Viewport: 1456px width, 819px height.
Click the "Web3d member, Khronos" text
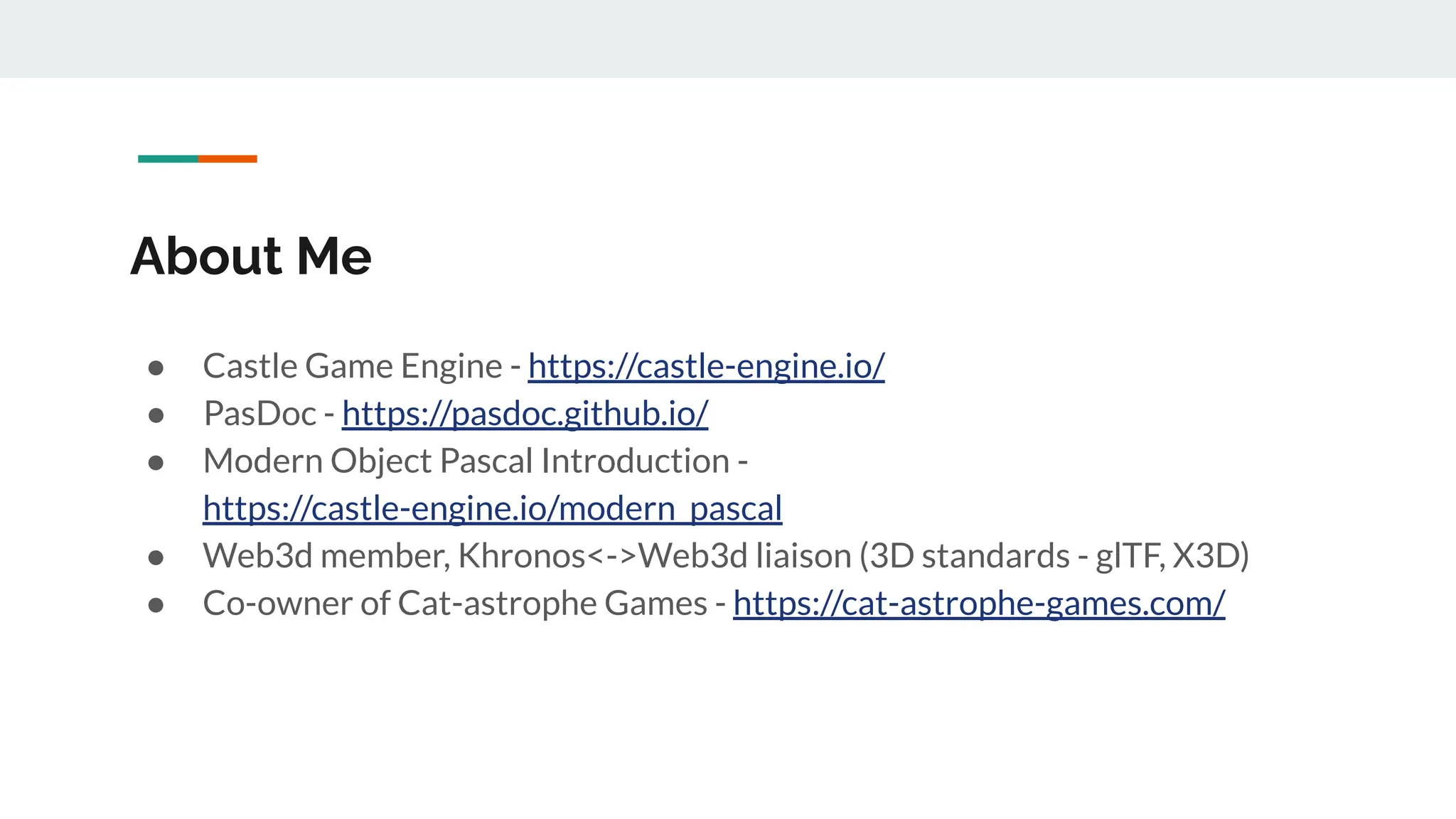[x=394, y=556]
